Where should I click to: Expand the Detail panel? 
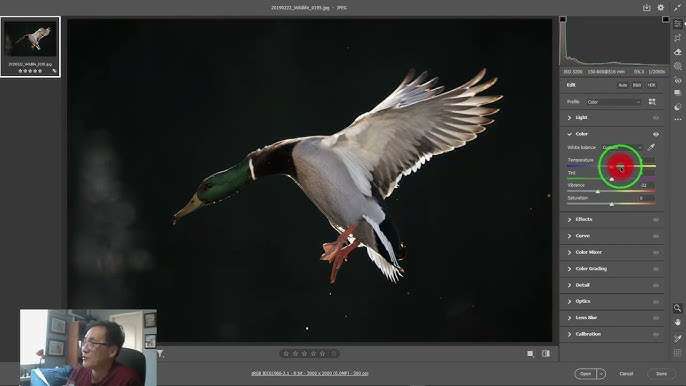click(x=569, y=285)
